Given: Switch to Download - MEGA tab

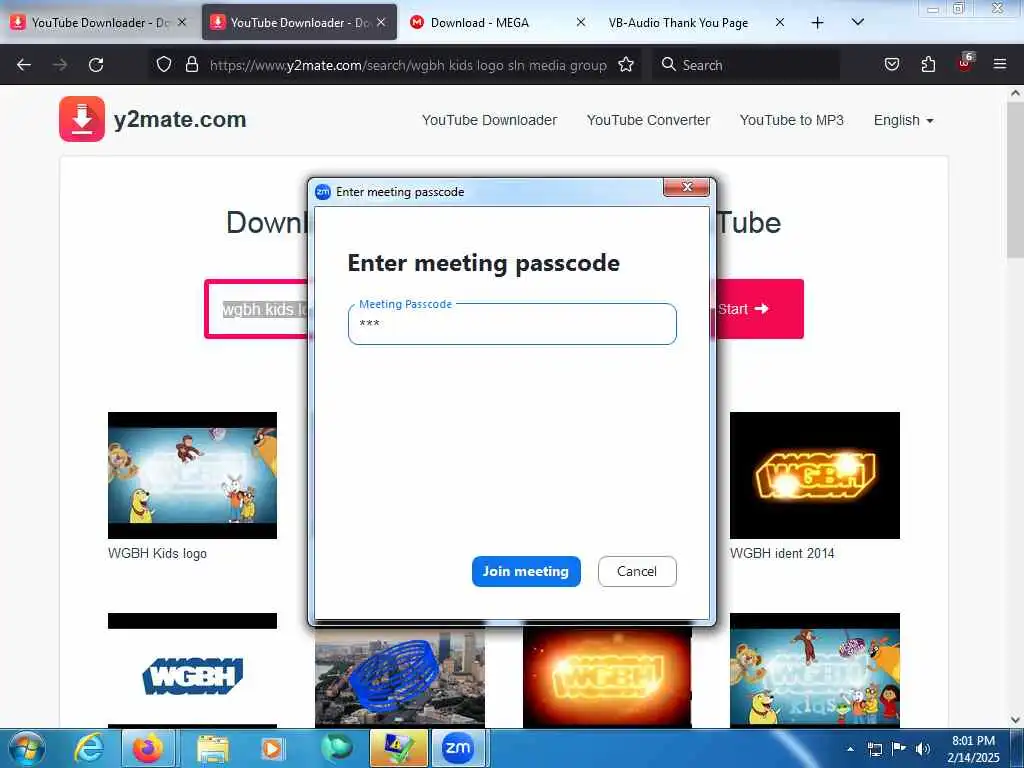Looking at the screenshot, I should 480,23.
